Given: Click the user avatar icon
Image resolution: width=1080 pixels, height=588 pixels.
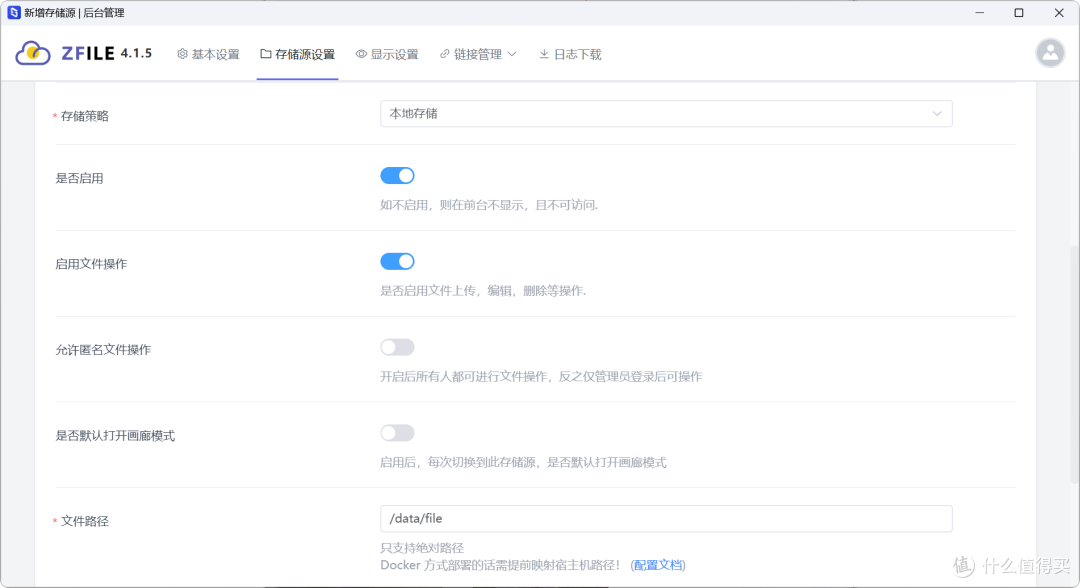Looking at the screenshot, I should (1050, 53).
